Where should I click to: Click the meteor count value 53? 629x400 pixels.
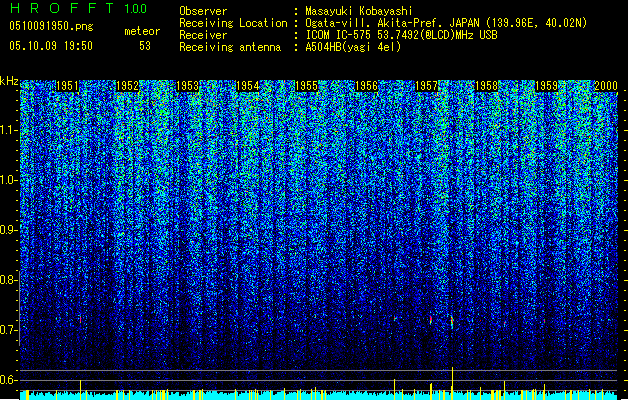[145, 46]
